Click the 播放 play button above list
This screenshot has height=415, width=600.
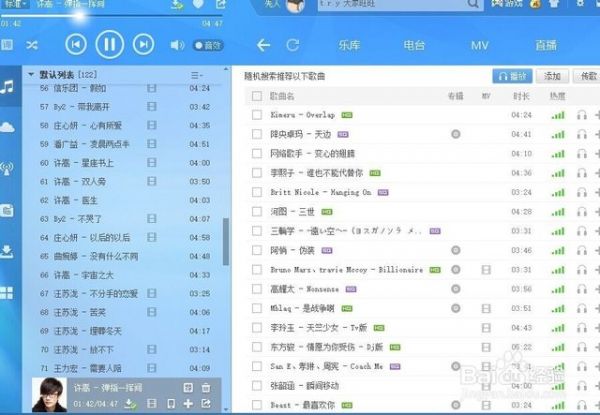click(x=514, y=76)
